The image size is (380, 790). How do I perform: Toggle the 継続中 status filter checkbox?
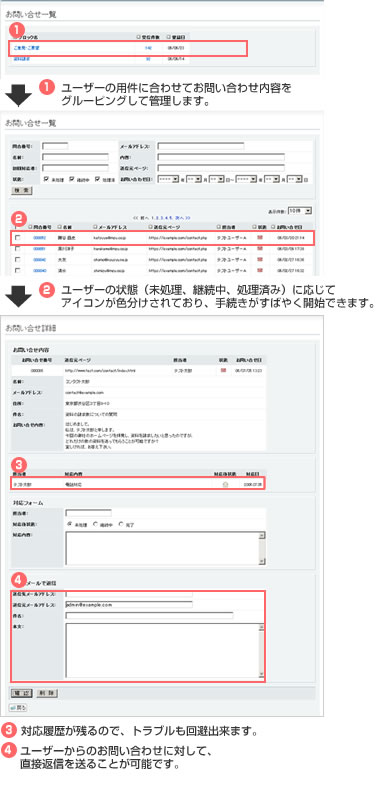(x=72, y=179)
